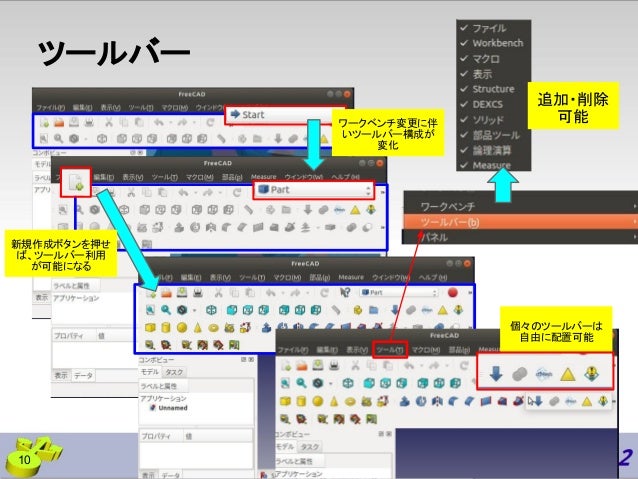Open Start workbench dropdown
Image resolution: width=638 pixels, height=479 pixels.
click(x=285, y=115)
